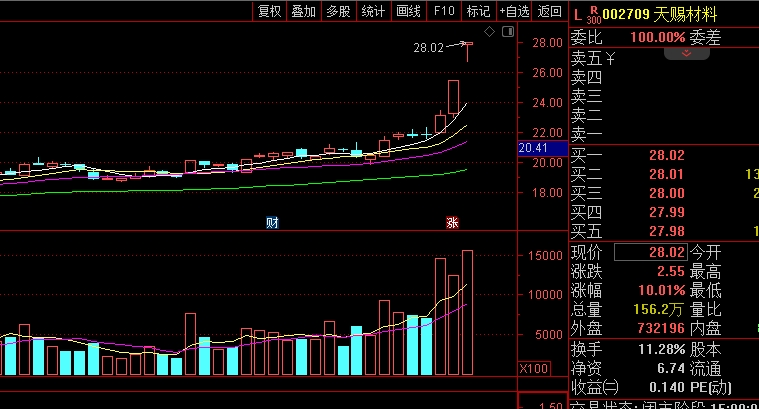Click the 内盘 label

tap(705, 328)
